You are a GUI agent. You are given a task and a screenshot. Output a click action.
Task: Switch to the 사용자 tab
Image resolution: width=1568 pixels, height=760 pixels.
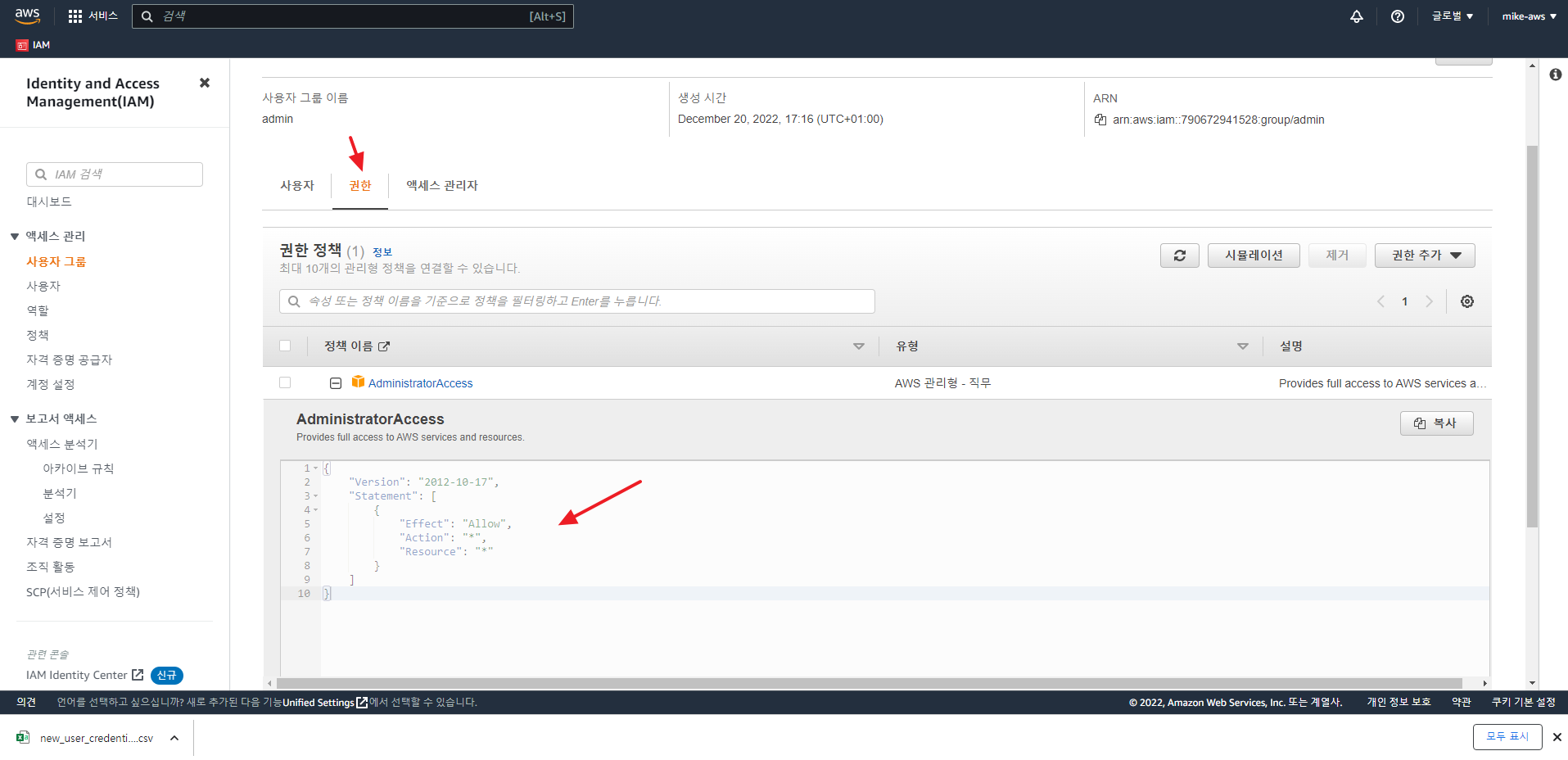click(x=297, y=186)
